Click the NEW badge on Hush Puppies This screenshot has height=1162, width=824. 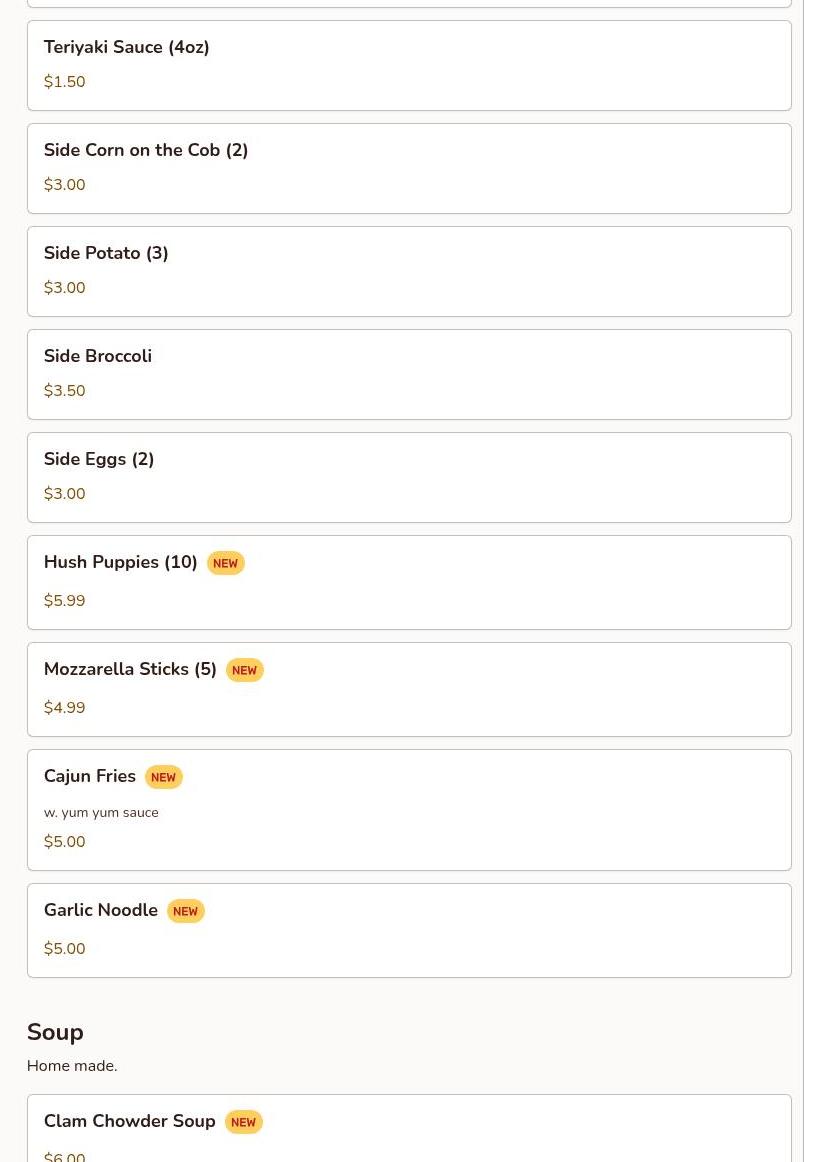coord(225,564)
